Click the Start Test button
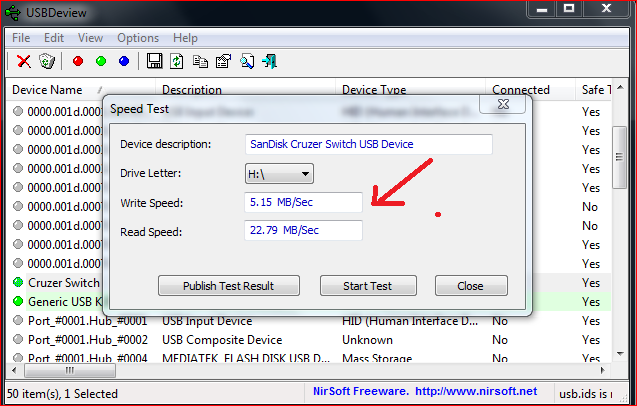 368,286
